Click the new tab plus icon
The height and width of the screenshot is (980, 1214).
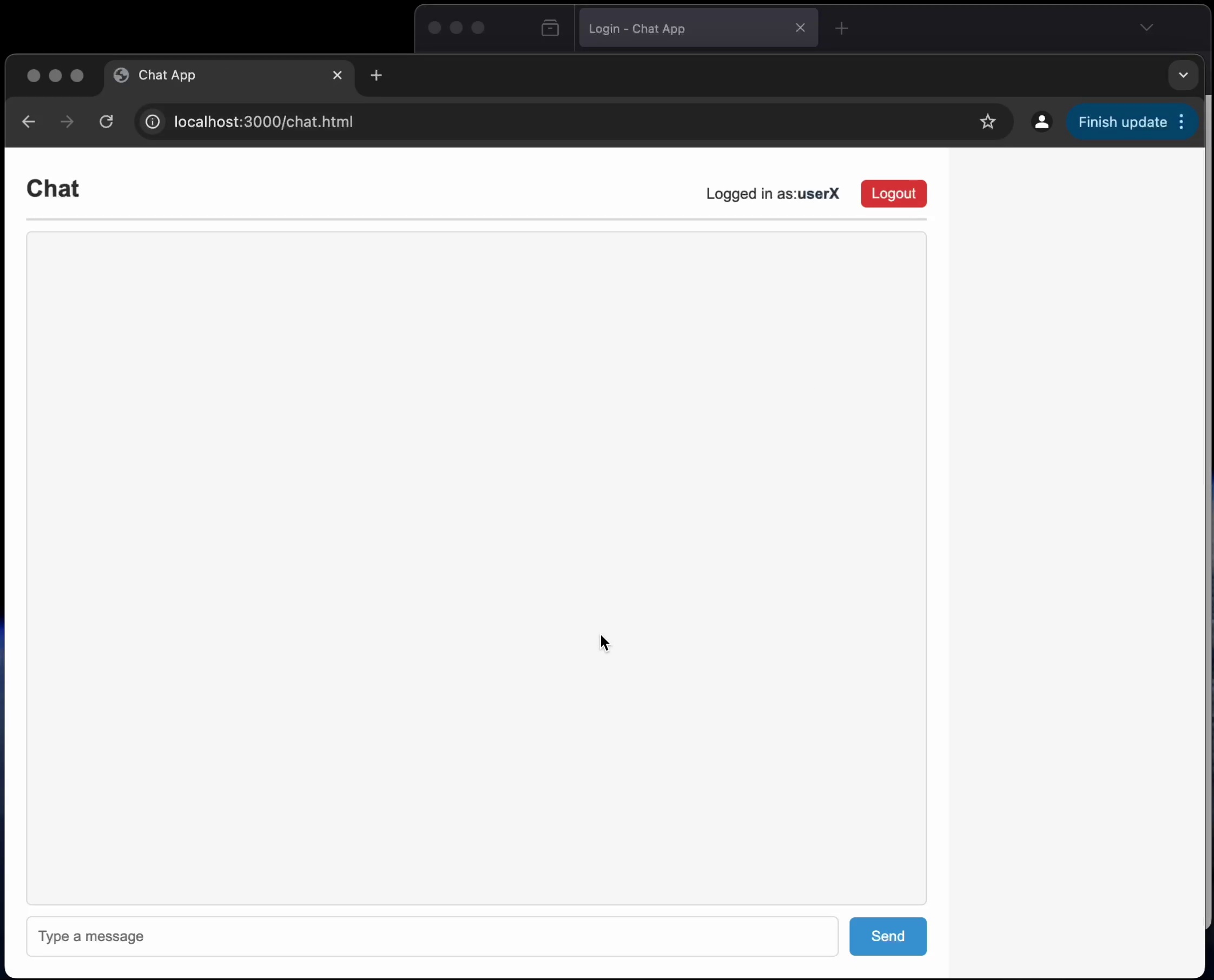[x=376, y=75]
